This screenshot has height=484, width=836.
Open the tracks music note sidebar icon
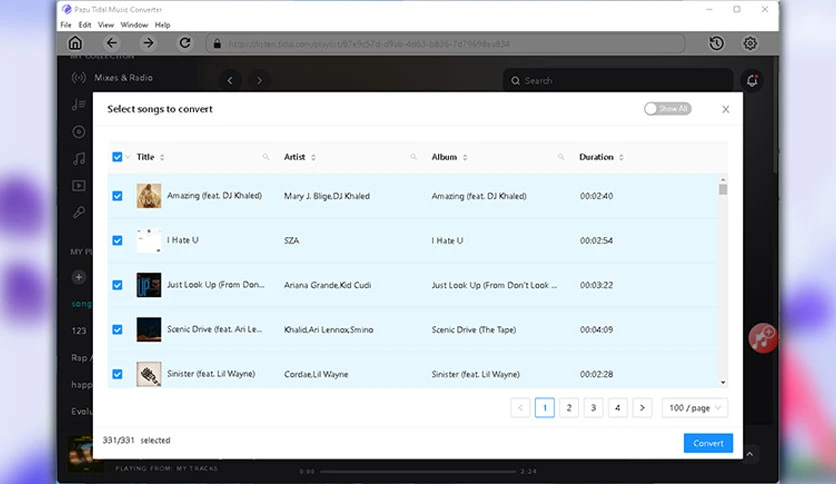coord(79,158)
